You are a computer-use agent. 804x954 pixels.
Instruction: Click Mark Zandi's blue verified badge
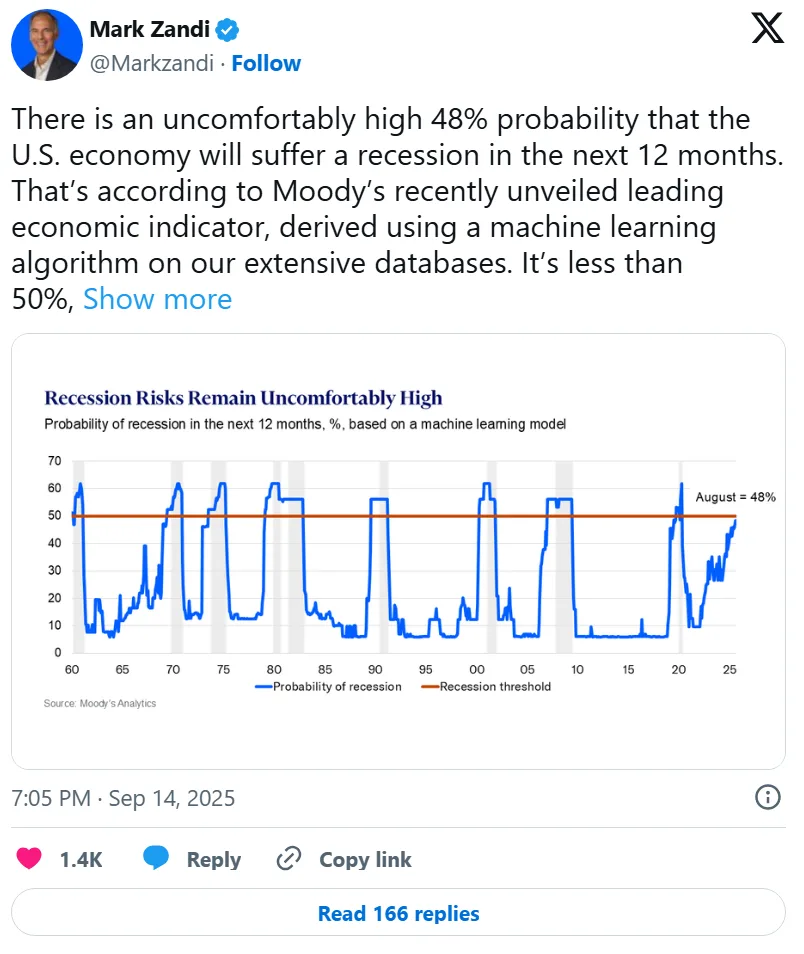coord(228,29)
